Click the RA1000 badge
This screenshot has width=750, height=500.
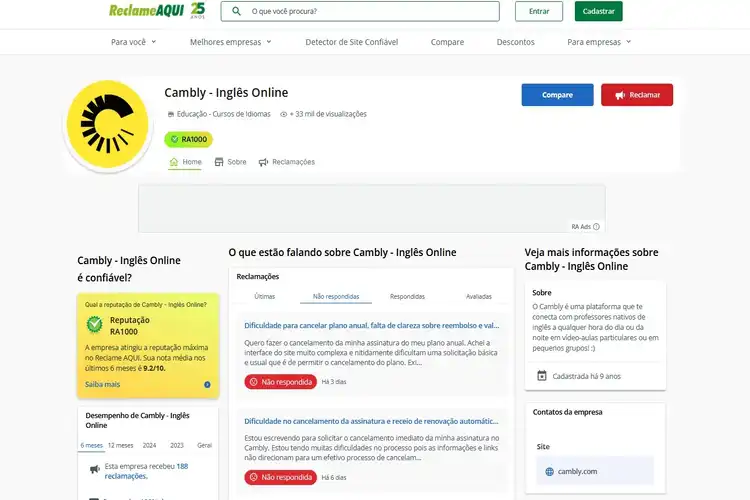[x=189, y=139]
